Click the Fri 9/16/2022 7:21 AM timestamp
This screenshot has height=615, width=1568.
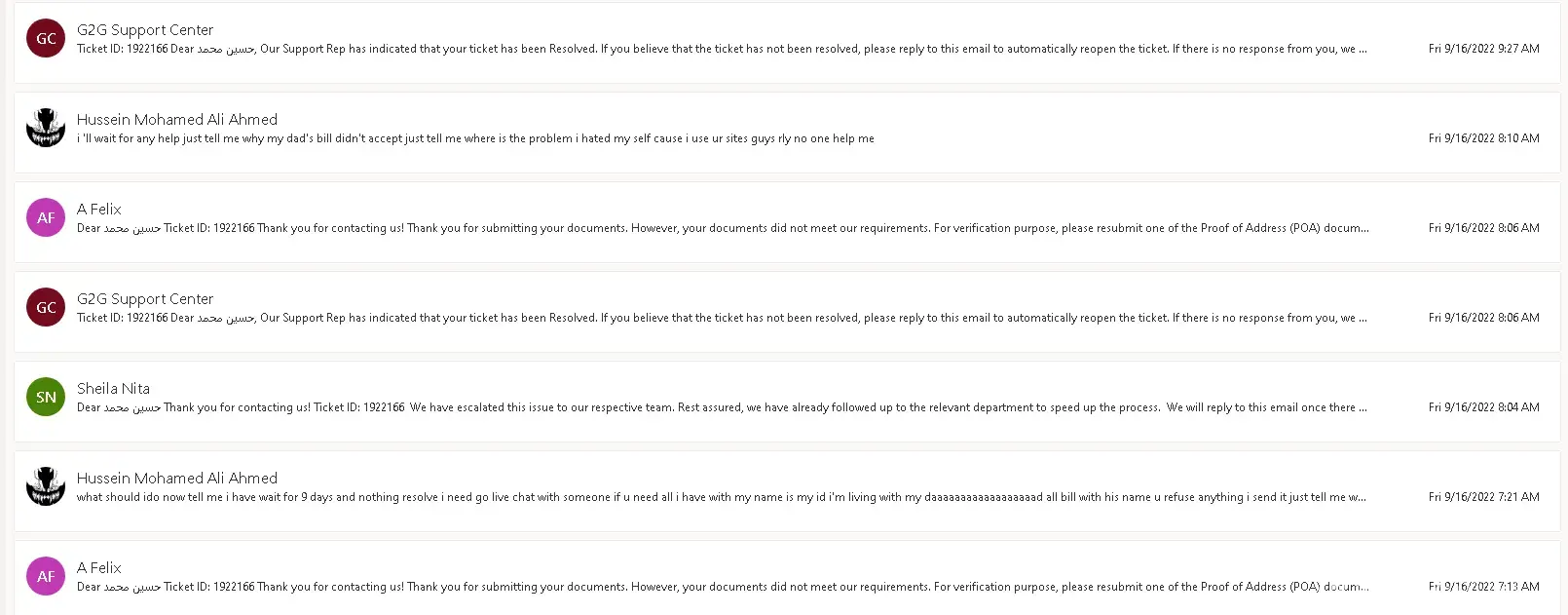(1483, 497)
